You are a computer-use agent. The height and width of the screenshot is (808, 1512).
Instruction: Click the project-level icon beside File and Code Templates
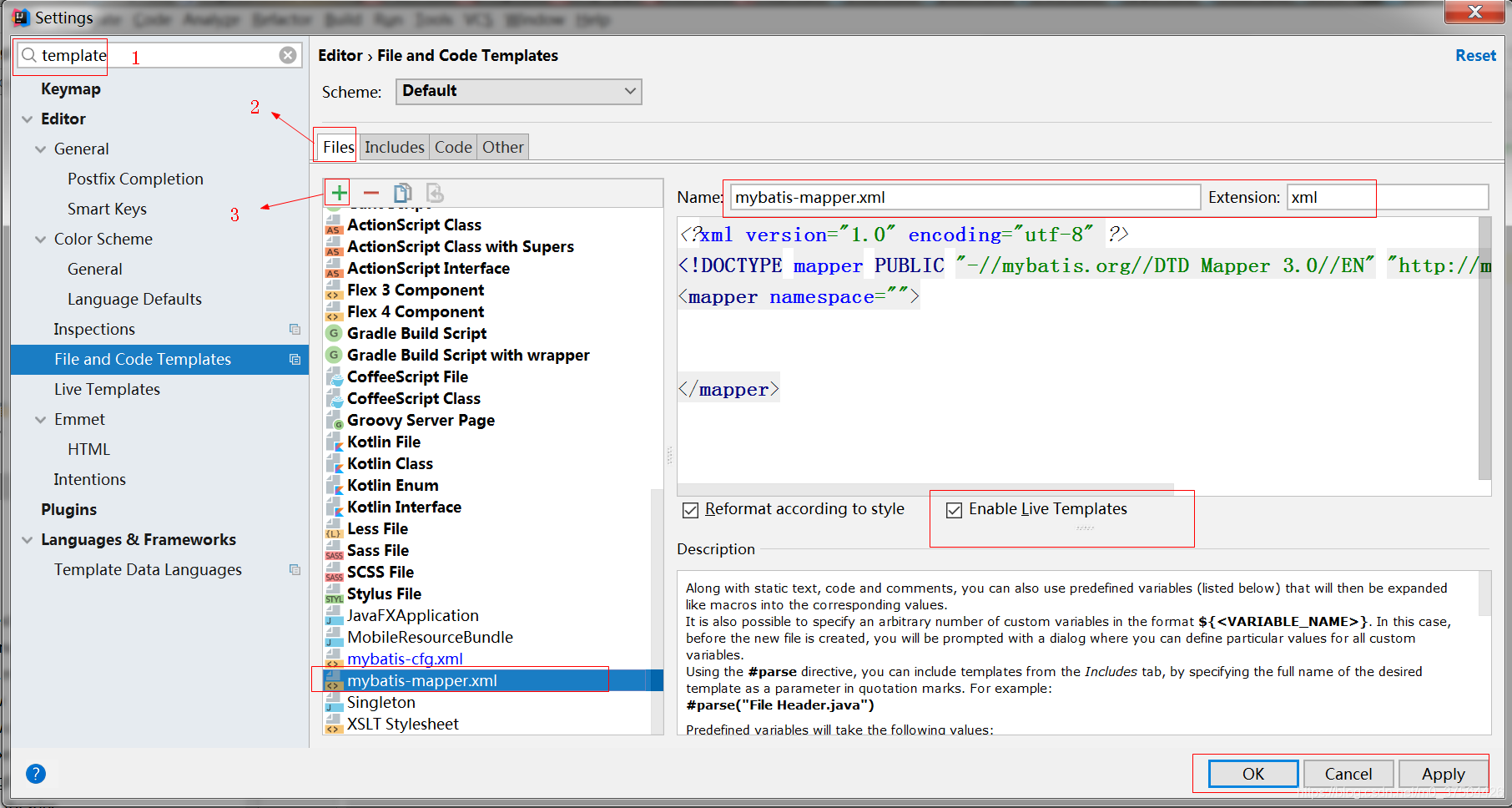(x=295, y=359)
